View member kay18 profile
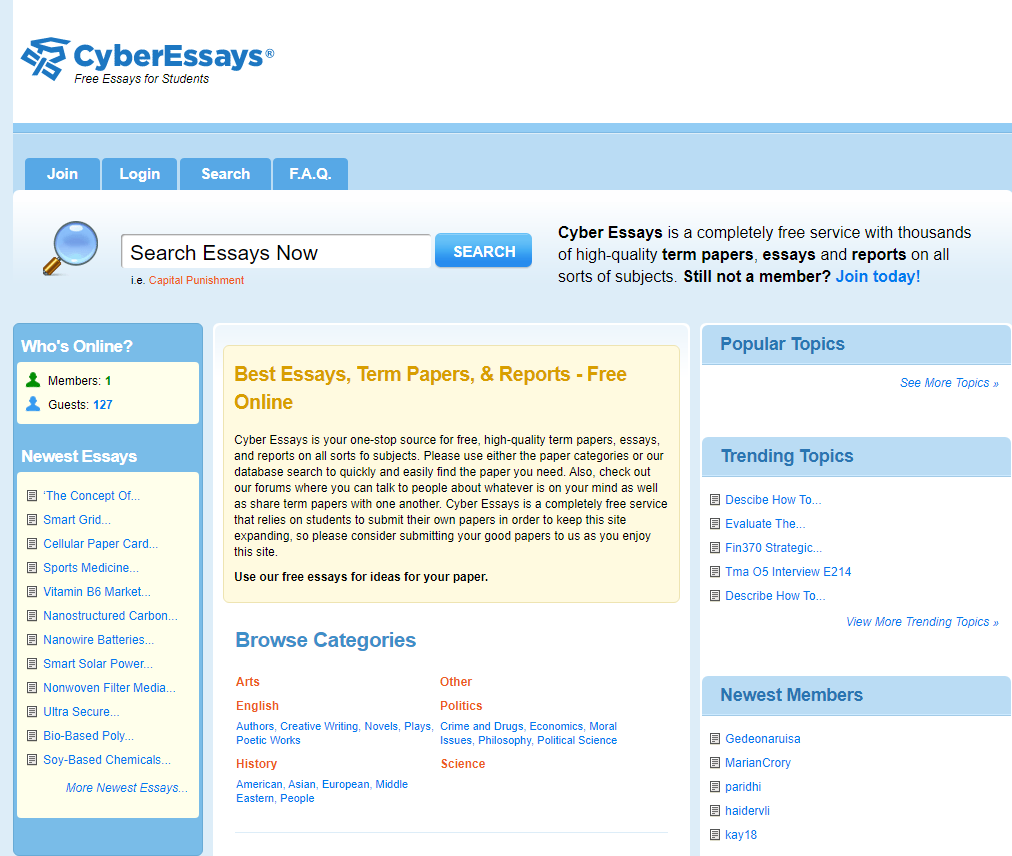The image size is (1012, 856). point(741,835)
